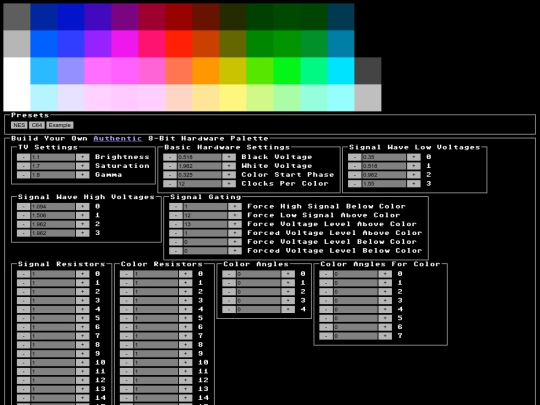Pick the pale yellow palette swatch
The height and width of the screenshot is (405, 540).
[233, 97]
